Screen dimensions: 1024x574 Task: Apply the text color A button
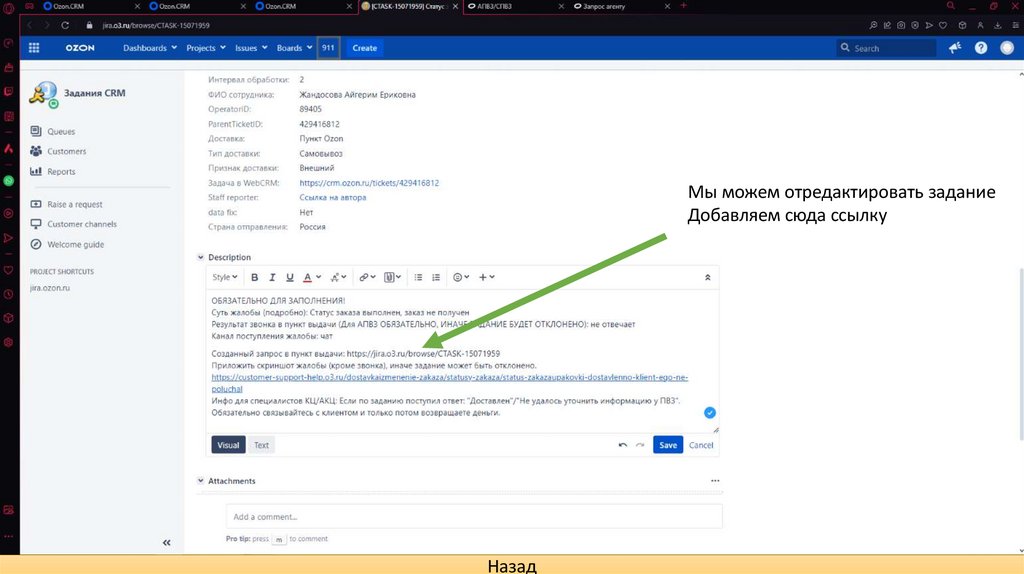pos(307,277)
